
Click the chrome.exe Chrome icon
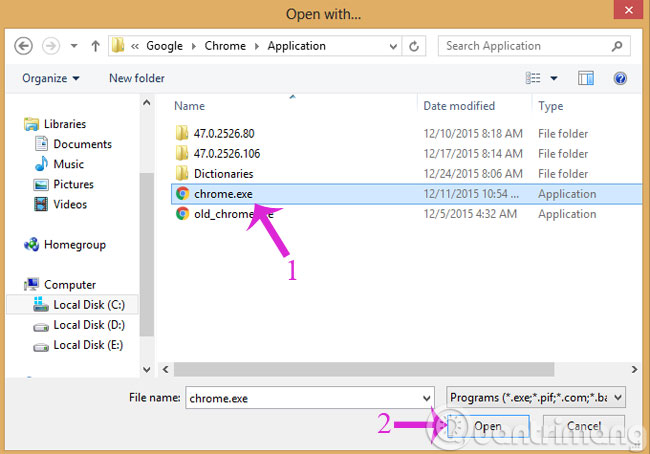click(182, 194)
